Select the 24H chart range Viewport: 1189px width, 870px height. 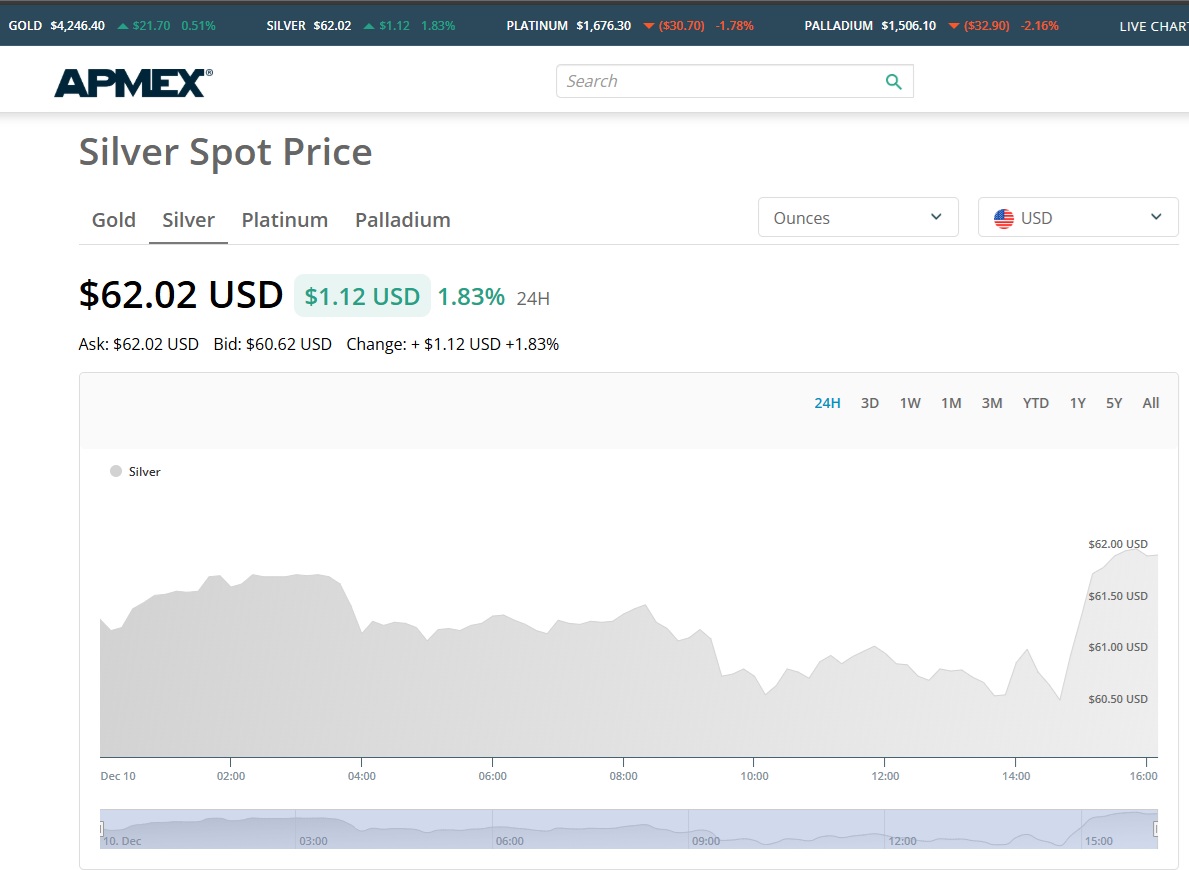pos(827,403)
